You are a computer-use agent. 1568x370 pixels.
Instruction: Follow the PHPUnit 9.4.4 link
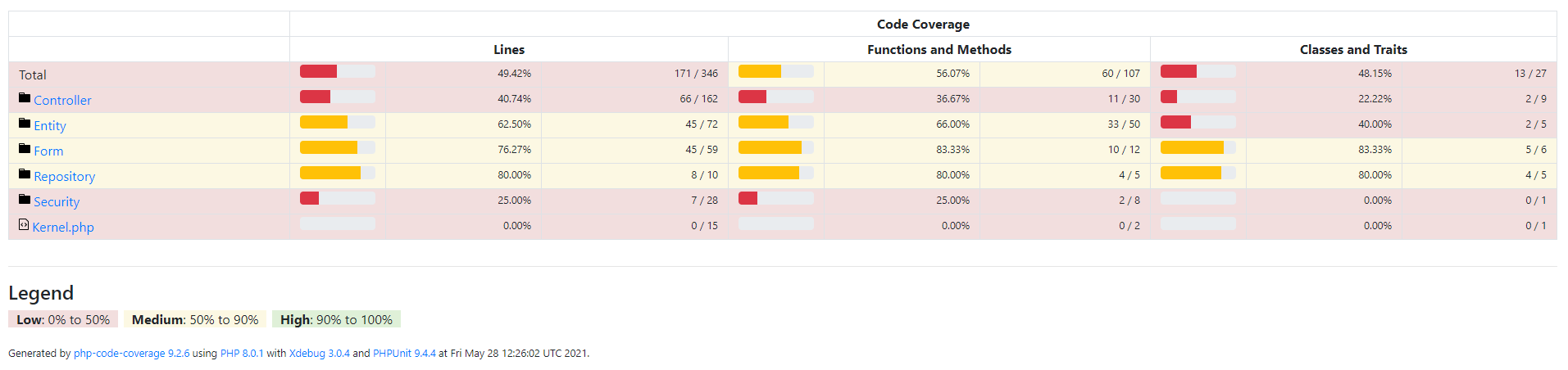pos(404,354)
